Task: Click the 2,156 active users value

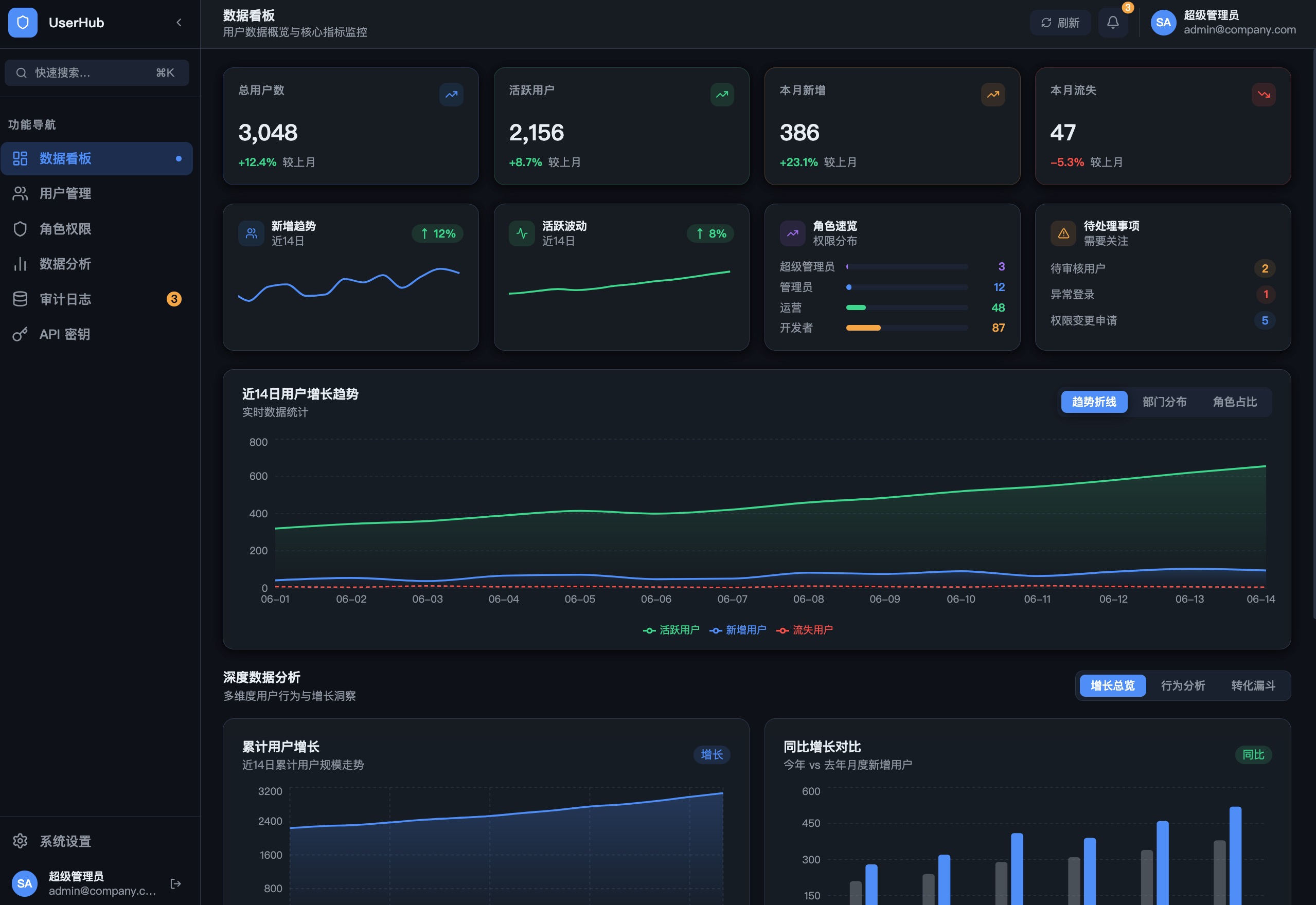Action: 537,133
